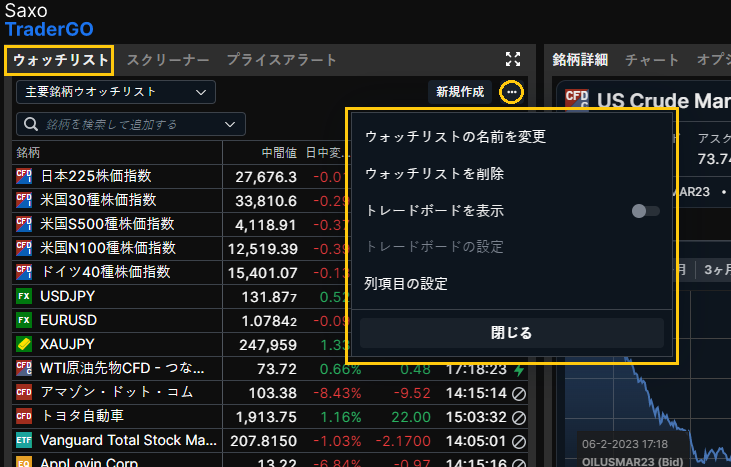The width and height of the screenshot is (731, 467).
Task: Click the CFD icon for WTI原油先物CFD
Action: pos(24,368)
